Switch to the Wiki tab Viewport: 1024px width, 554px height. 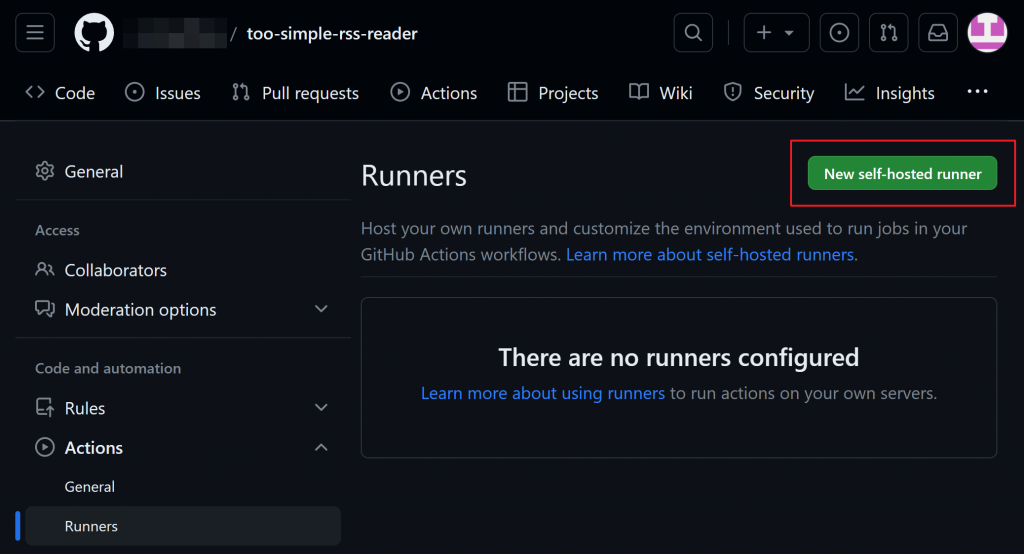660,93
